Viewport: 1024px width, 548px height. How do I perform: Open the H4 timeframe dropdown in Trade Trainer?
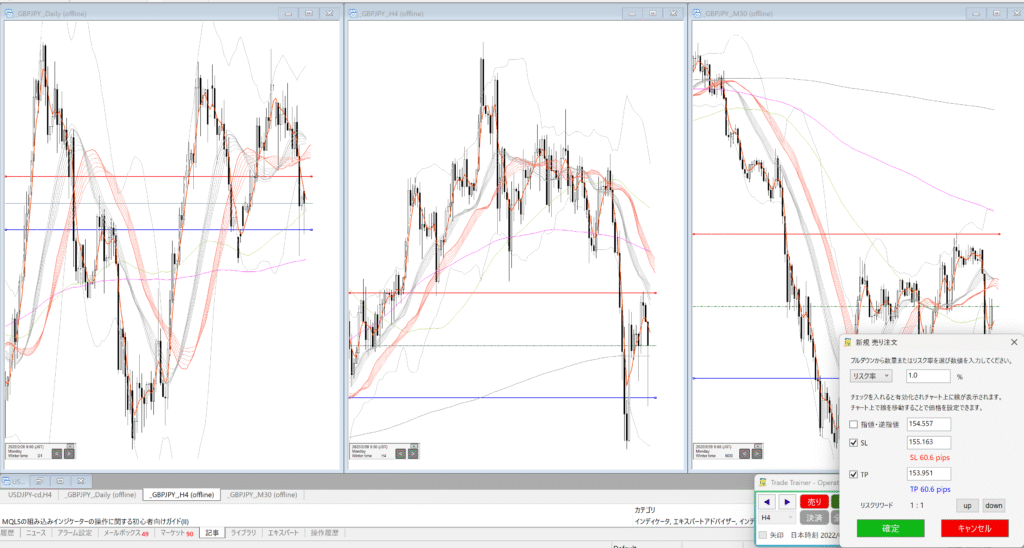click(x=777, y=517)
